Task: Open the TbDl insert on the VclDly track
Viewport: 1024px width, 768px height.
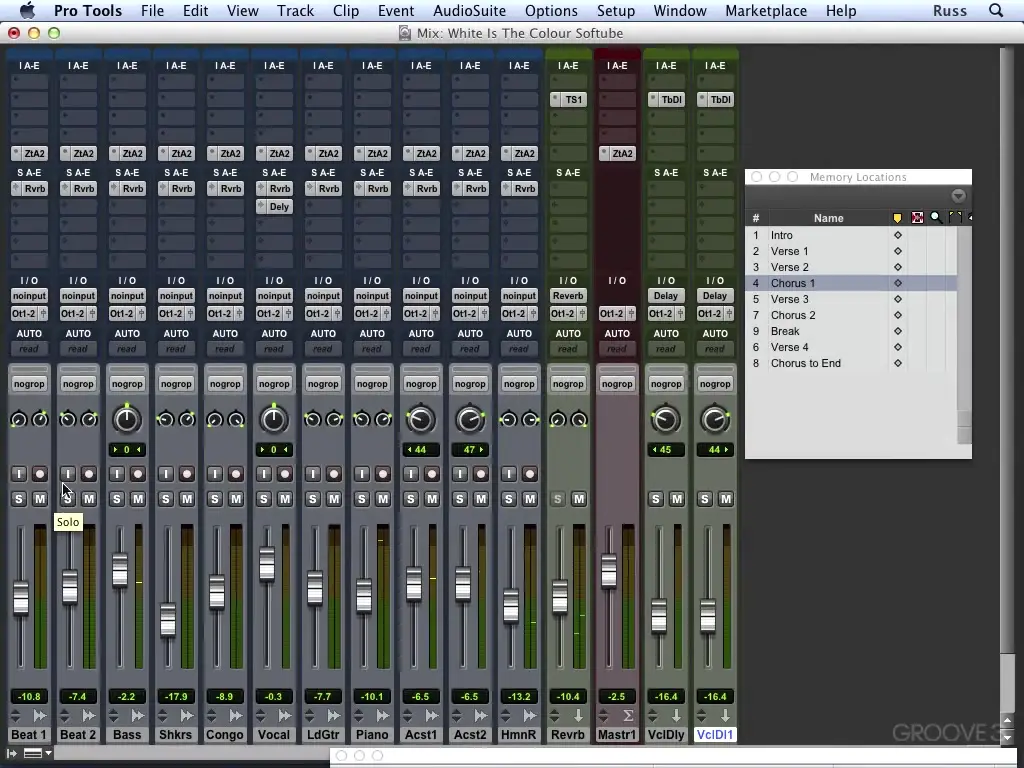Action: point(666,99)
